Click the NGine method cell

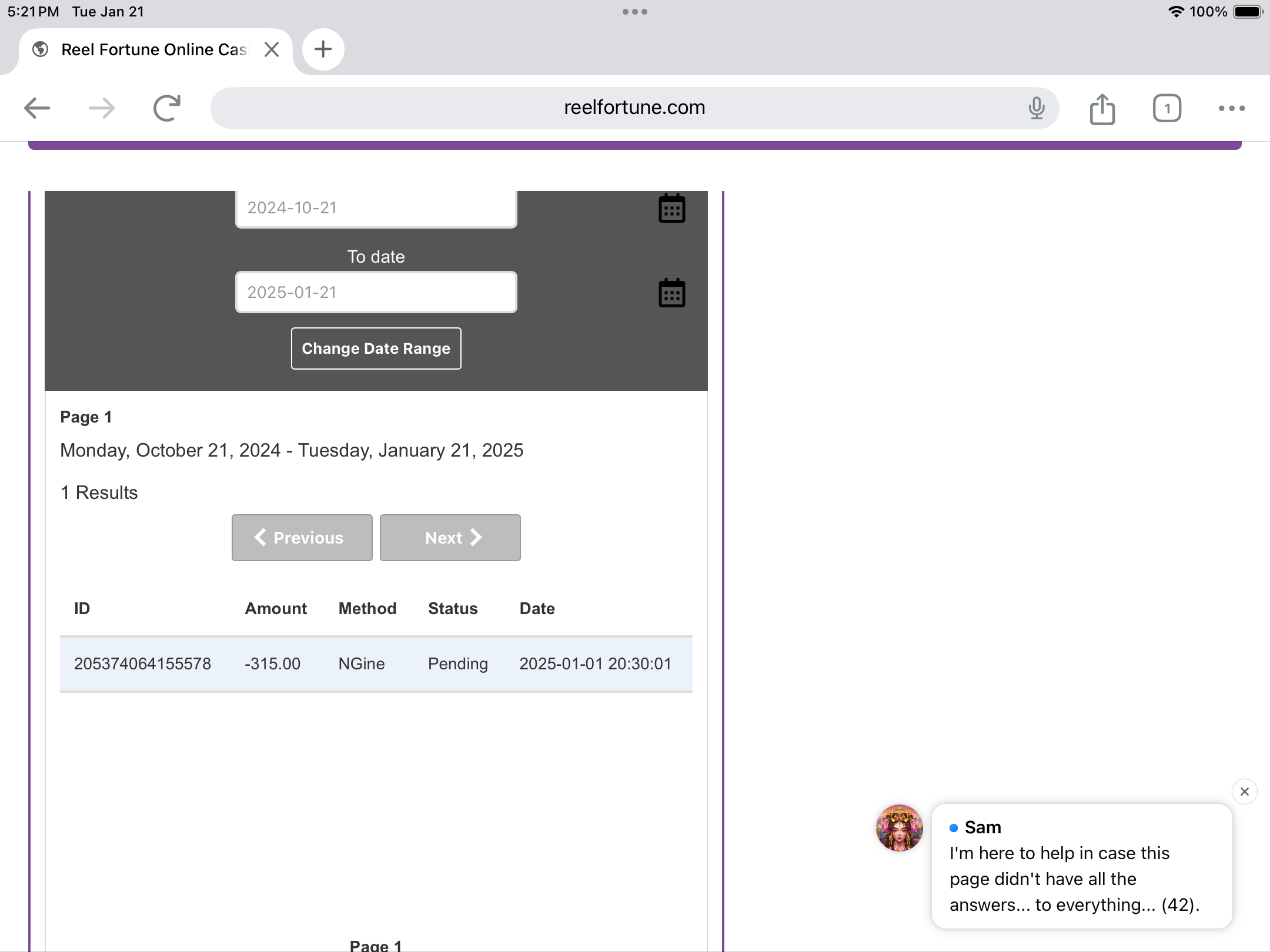pyautogui.click(x=362, y=663)
